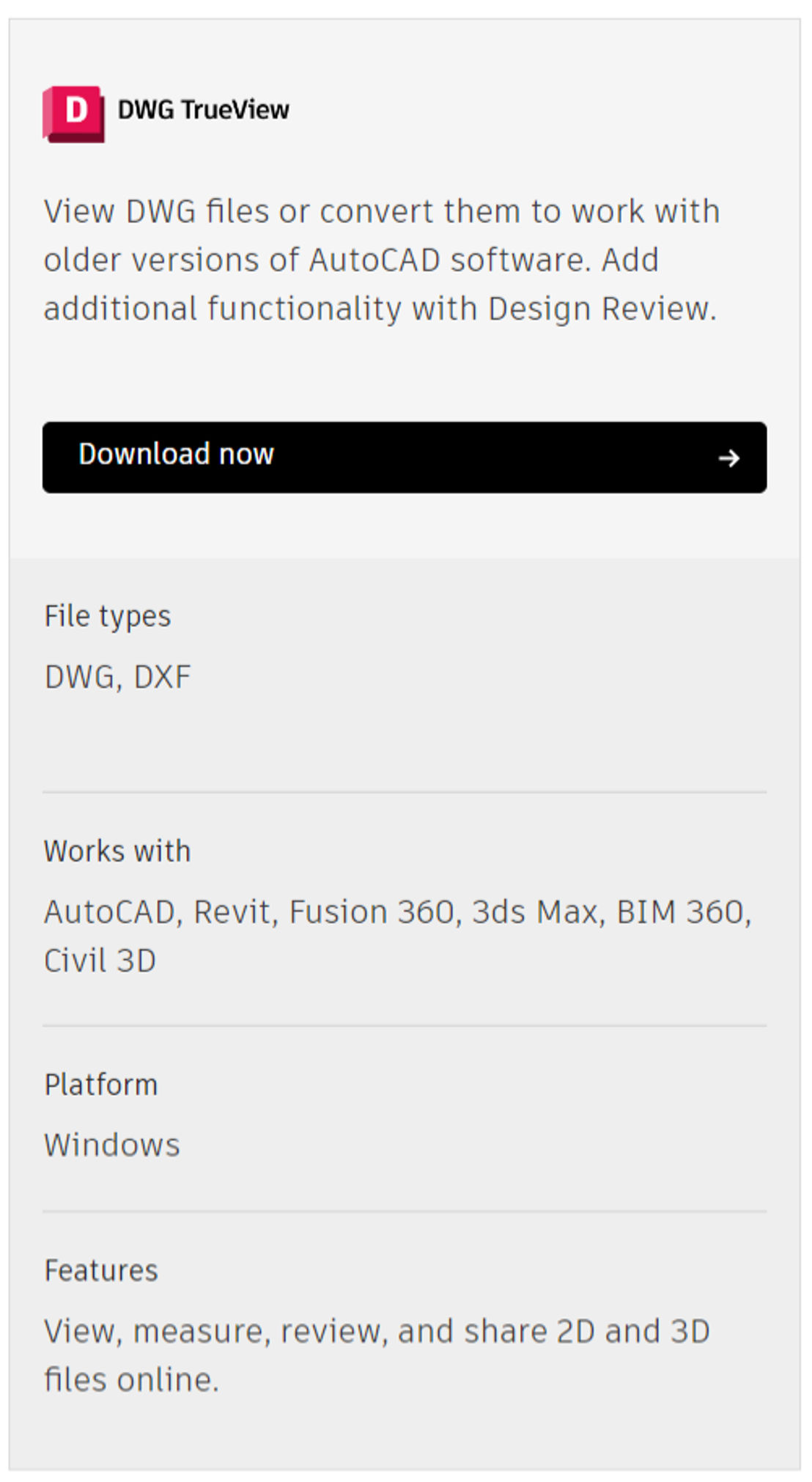
Task: Click the arrow icon on Download now
Action: 728,458
